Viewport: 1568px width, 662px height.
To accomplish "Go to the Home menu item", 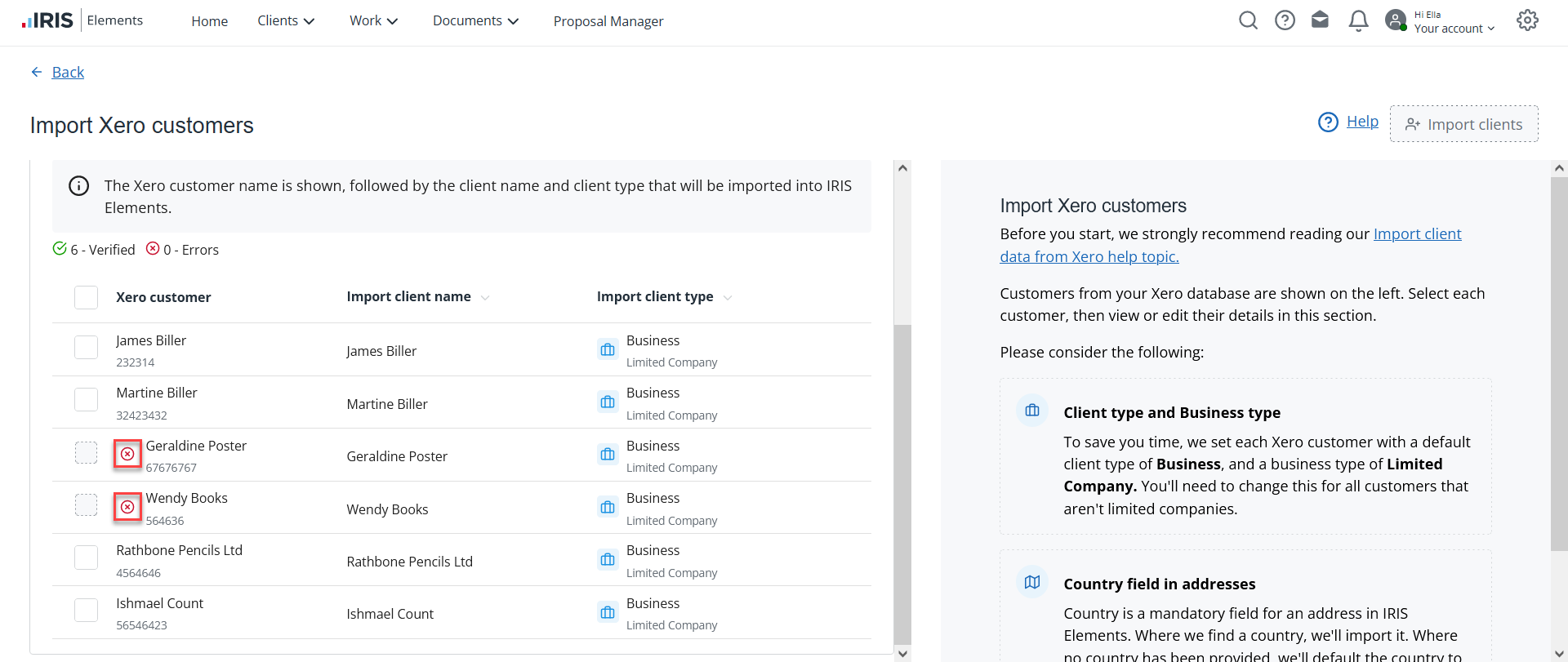I will 209,21.
